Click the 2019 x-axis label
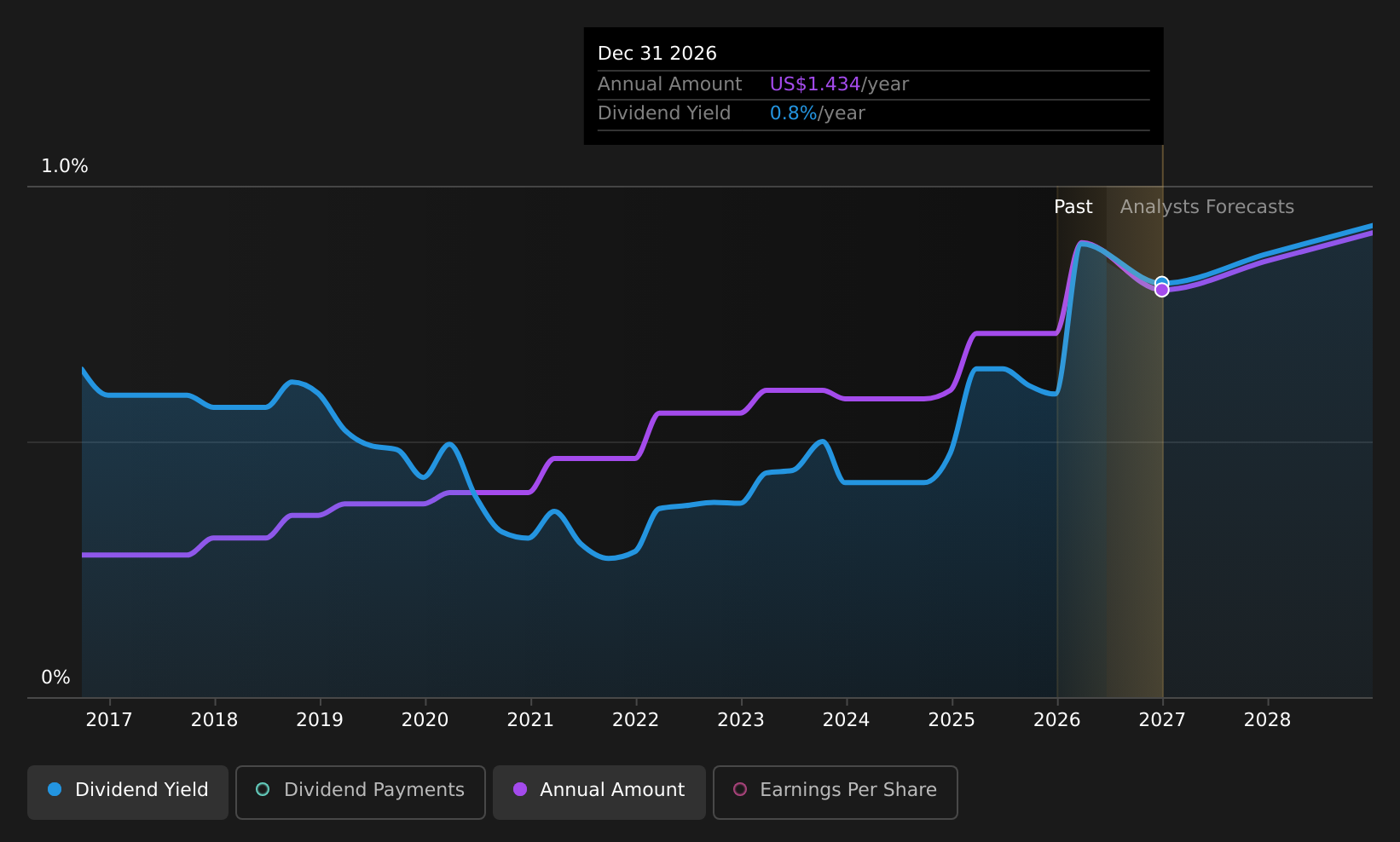 (320, 720)
